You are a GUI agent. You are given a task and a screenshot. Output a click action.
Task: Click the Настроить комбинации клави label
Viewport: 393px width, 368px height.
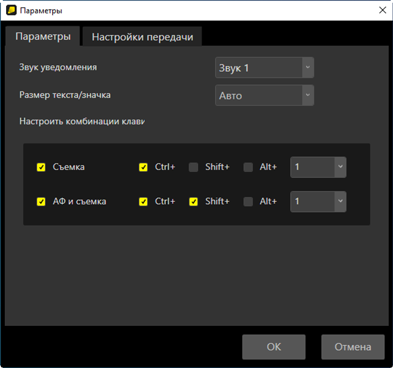click(82, 121)
